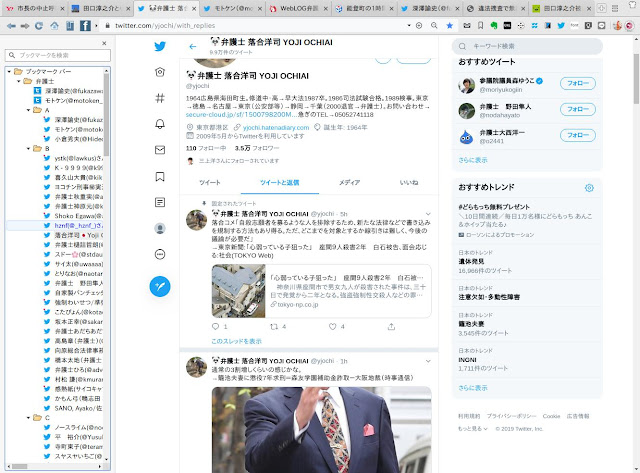Click the page vertical scrollbar thumb

click(x=636, y=78)
